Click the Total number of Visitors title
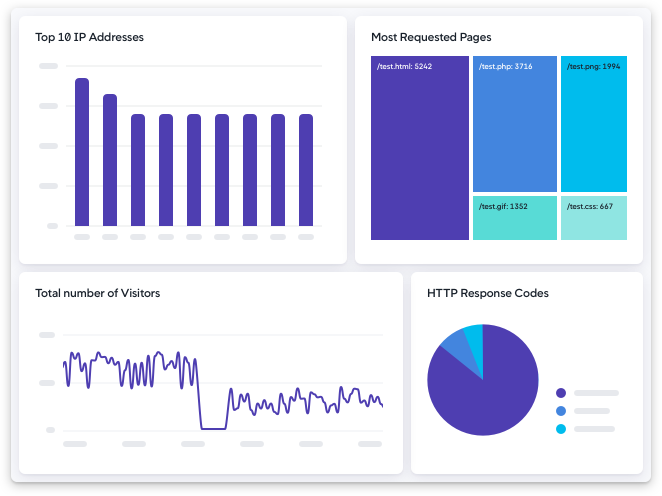 click(98, 293)
